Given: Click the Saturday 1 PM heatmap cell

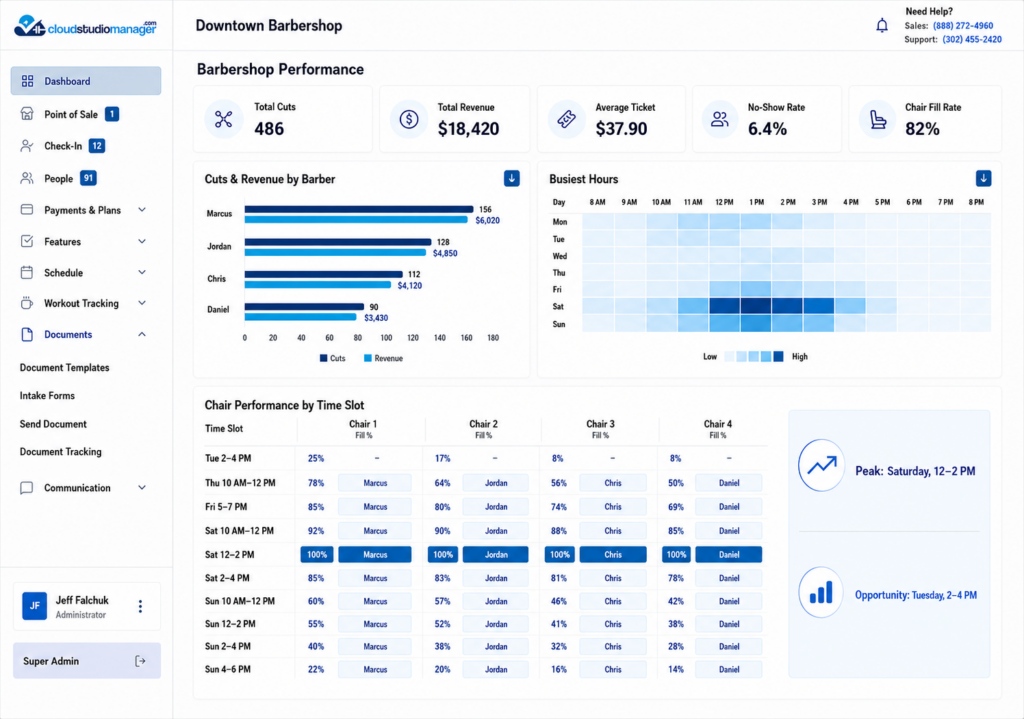Looking at the screenshot, I should click(756, 306).
